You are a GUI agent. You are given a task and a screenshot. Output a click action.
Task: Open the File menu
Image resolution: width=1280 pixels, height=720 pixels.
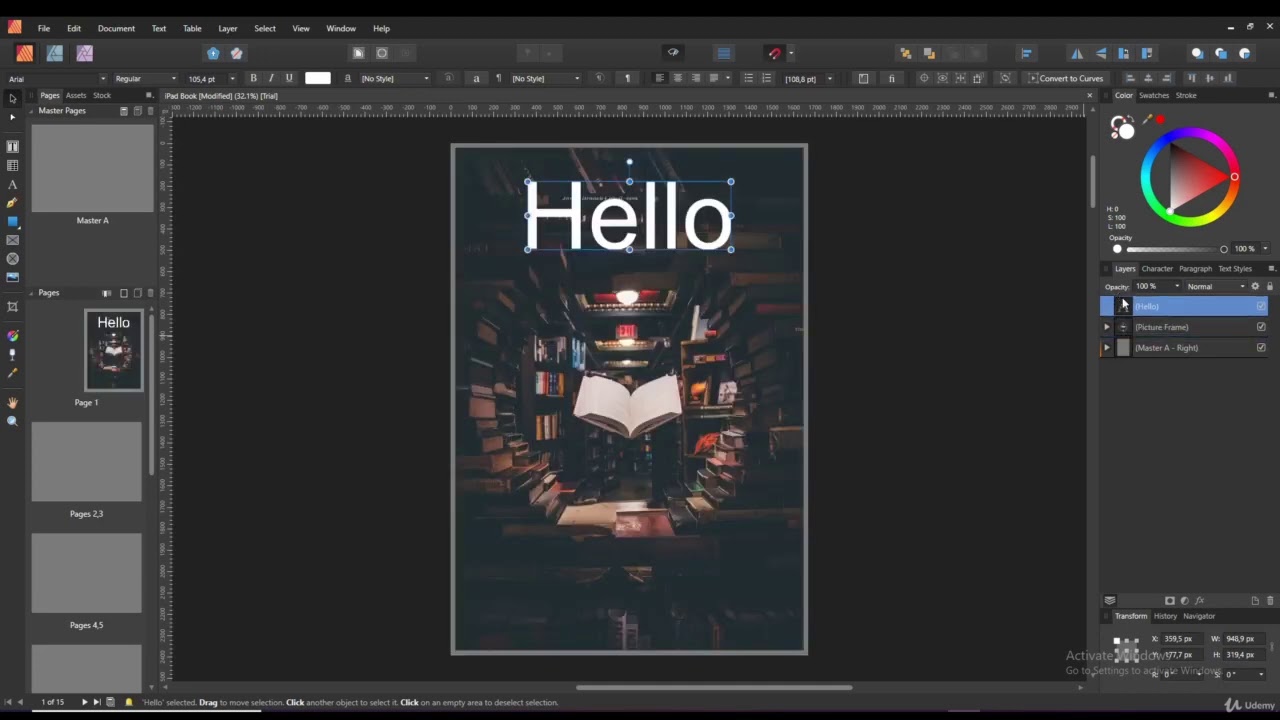[44, 28]
